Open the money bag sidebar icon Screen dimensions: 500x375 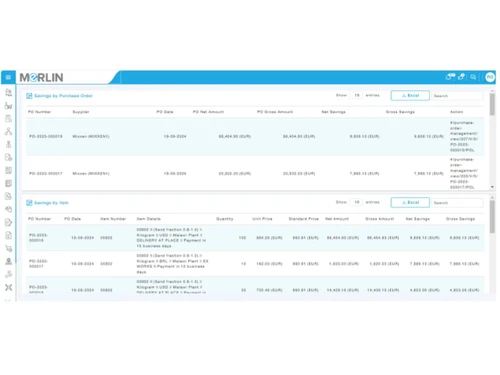[8, 144]
